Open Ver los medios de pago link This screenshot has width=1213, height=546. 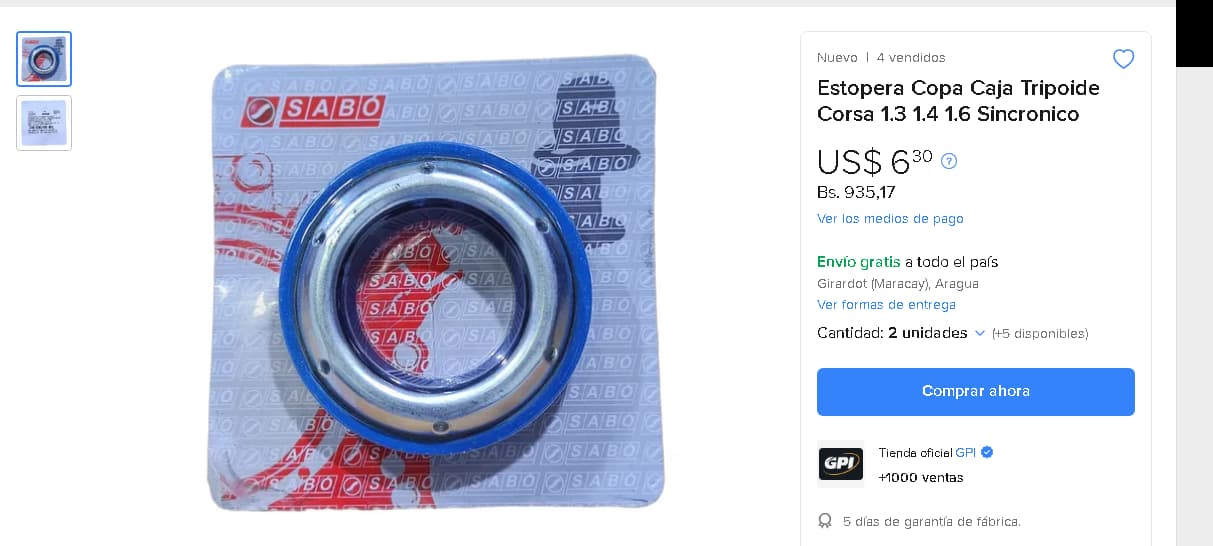pos(890,218)
